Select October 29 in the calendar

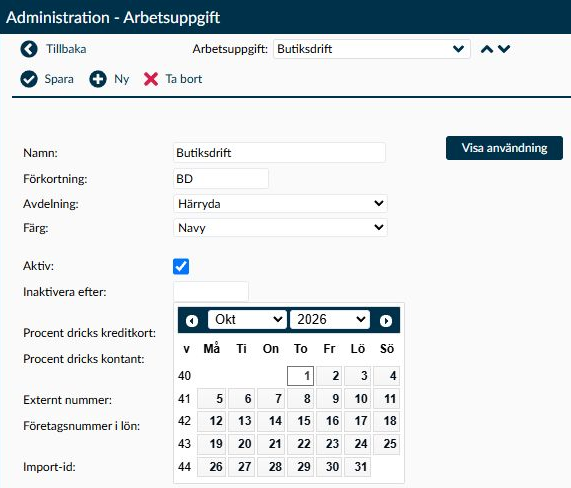click(x=300, y=467)
